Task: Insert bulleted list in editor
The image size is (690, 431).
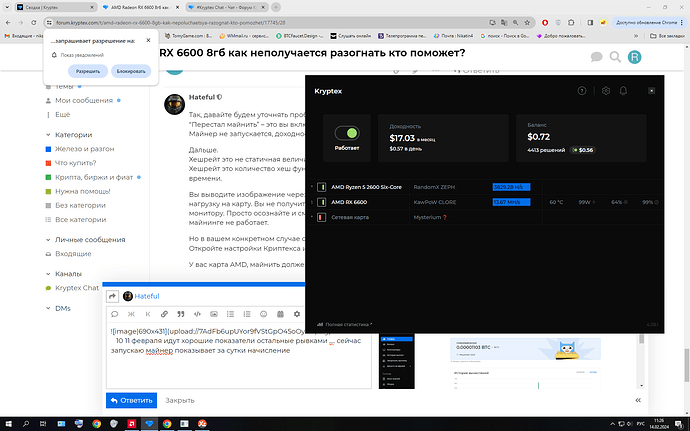Action: pos(230,314)
